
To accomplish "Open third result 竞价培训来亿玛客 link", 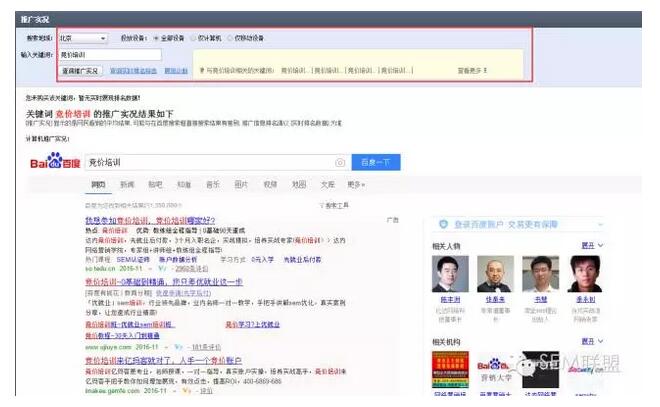I will click(163, 361).
